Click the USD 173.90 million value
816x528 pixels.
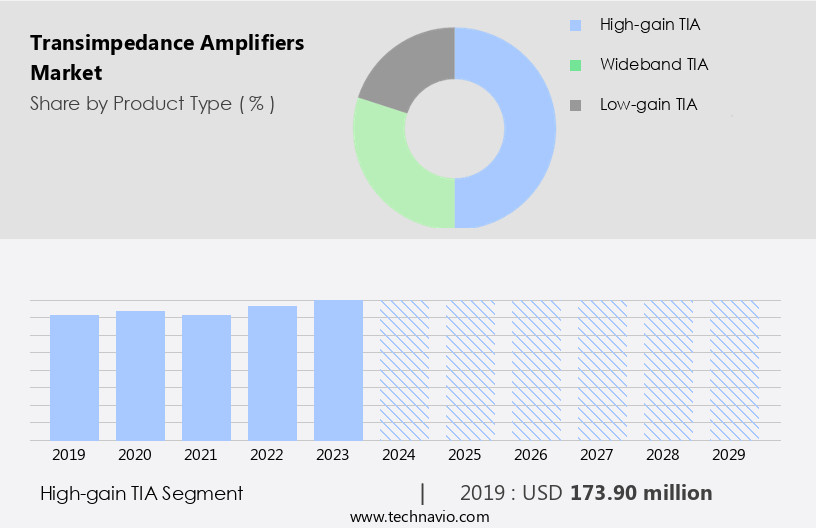pyautogui.click(x=640, y=493)
